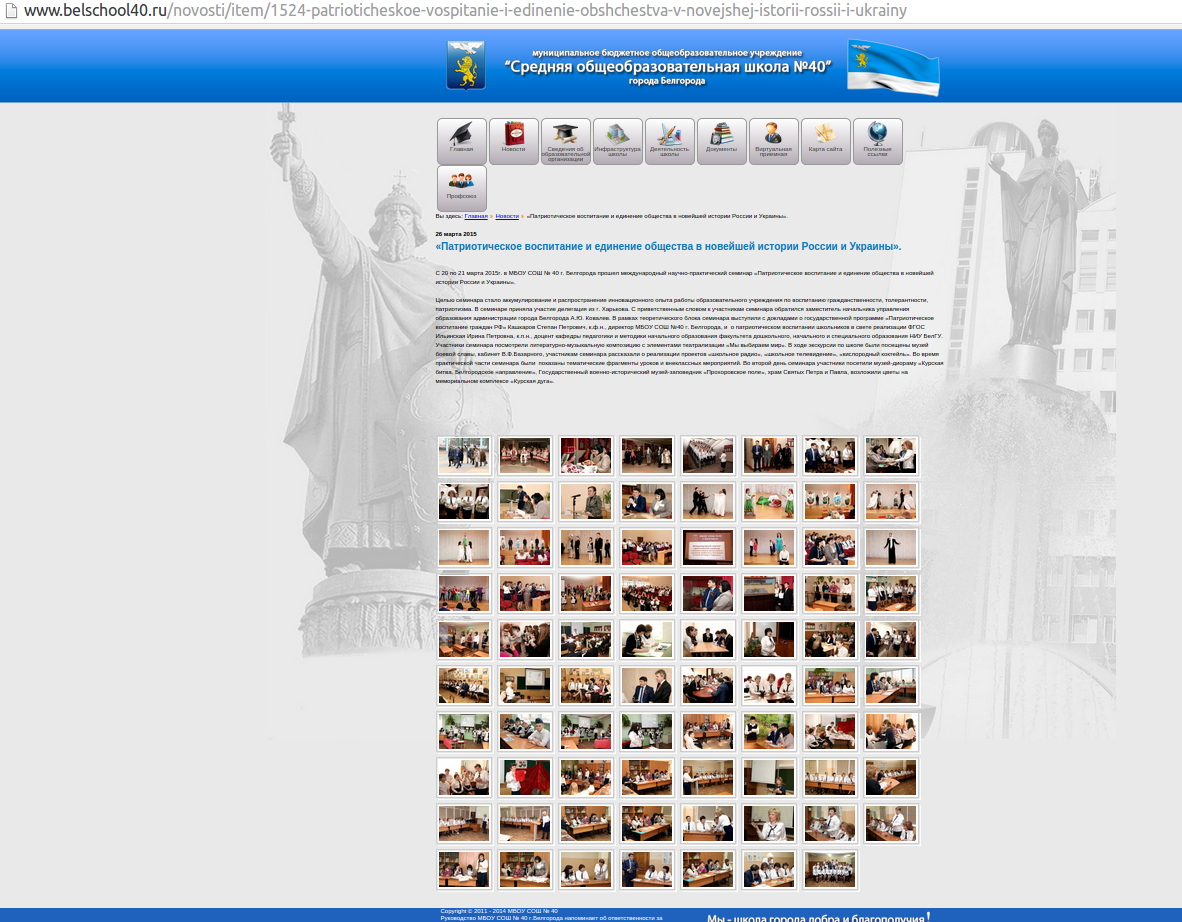This screenshot has height=922, width=1182.
Task: Follow the Главная breadcrumb link
Action: click(476, 216)
